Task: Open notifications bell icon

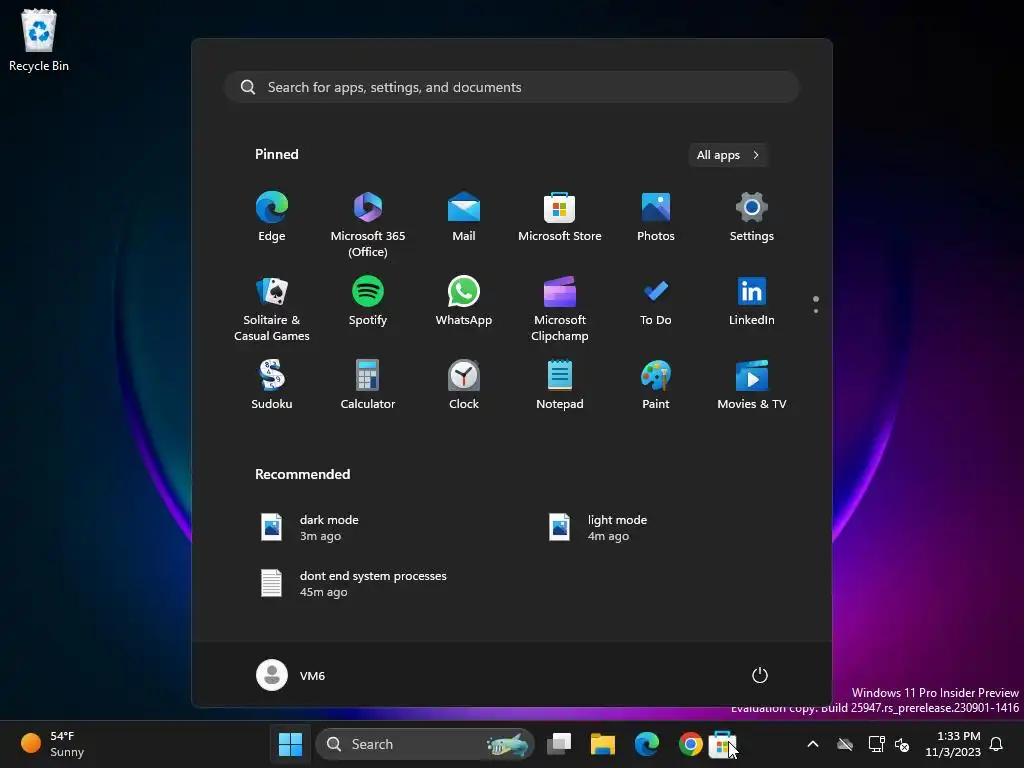Action: 997,744
